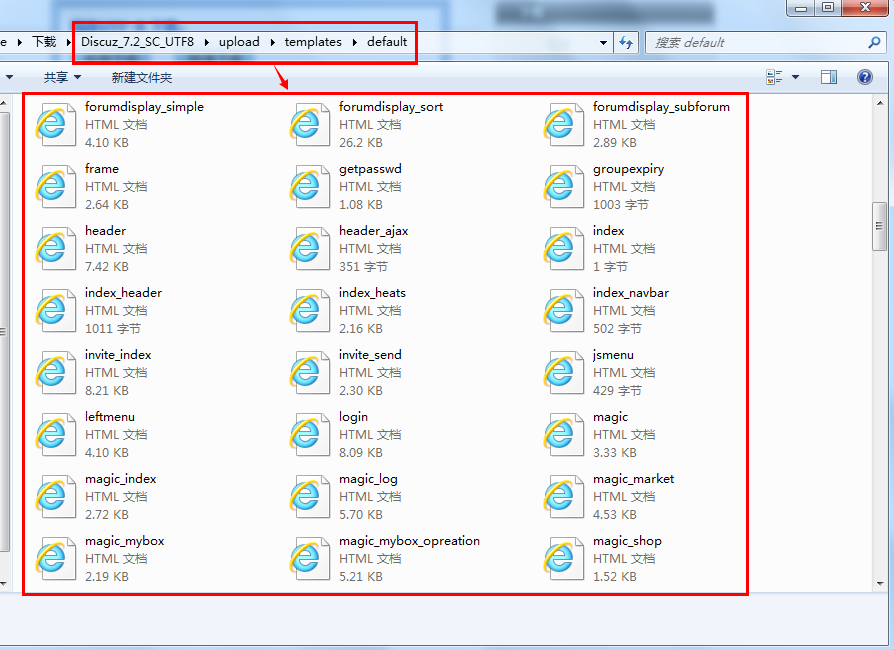The height and width of the screenshot is (650, 894).
Task: Click the file list scroll down arrow
Action: coord(880,584)
